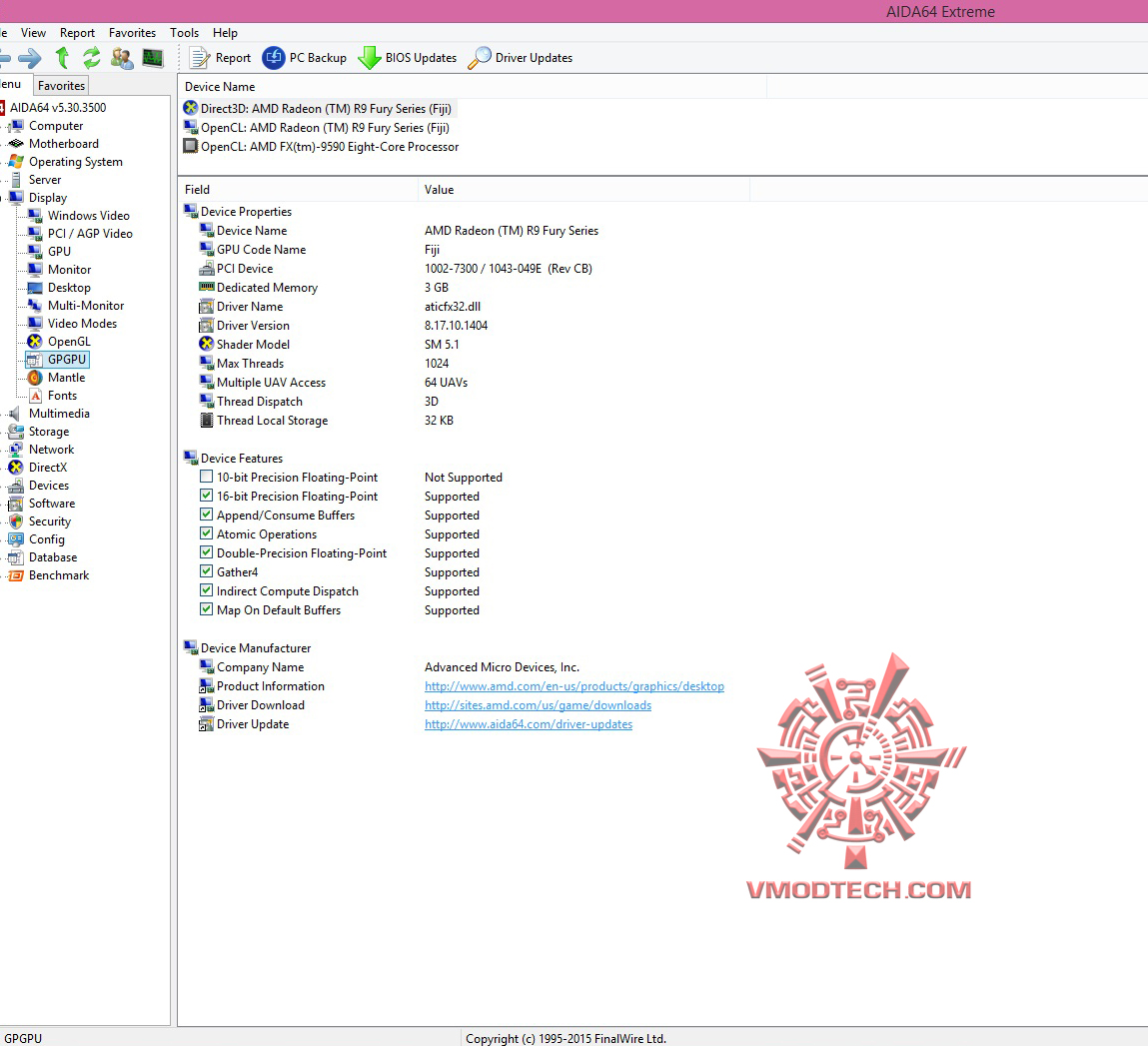Click the Field column header
Viewport: 1148px width, 1046px height.
(299, 190)
